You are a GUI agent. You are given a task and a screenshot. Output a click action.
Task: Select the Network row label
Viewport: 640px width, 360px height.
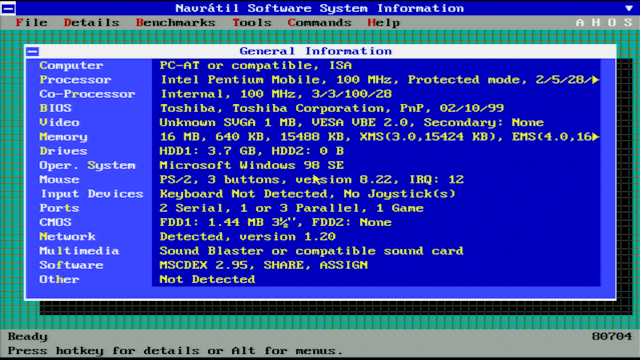[67, 237]
